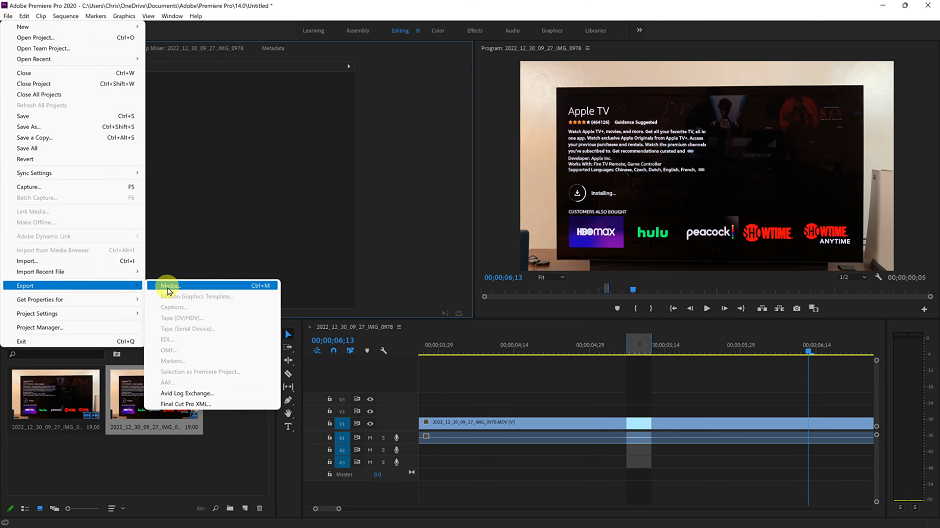The width and height of the screenshot is (940, 528).
Task: Open the 1/2 playback resolution dropdown
Action: (852, 277)
